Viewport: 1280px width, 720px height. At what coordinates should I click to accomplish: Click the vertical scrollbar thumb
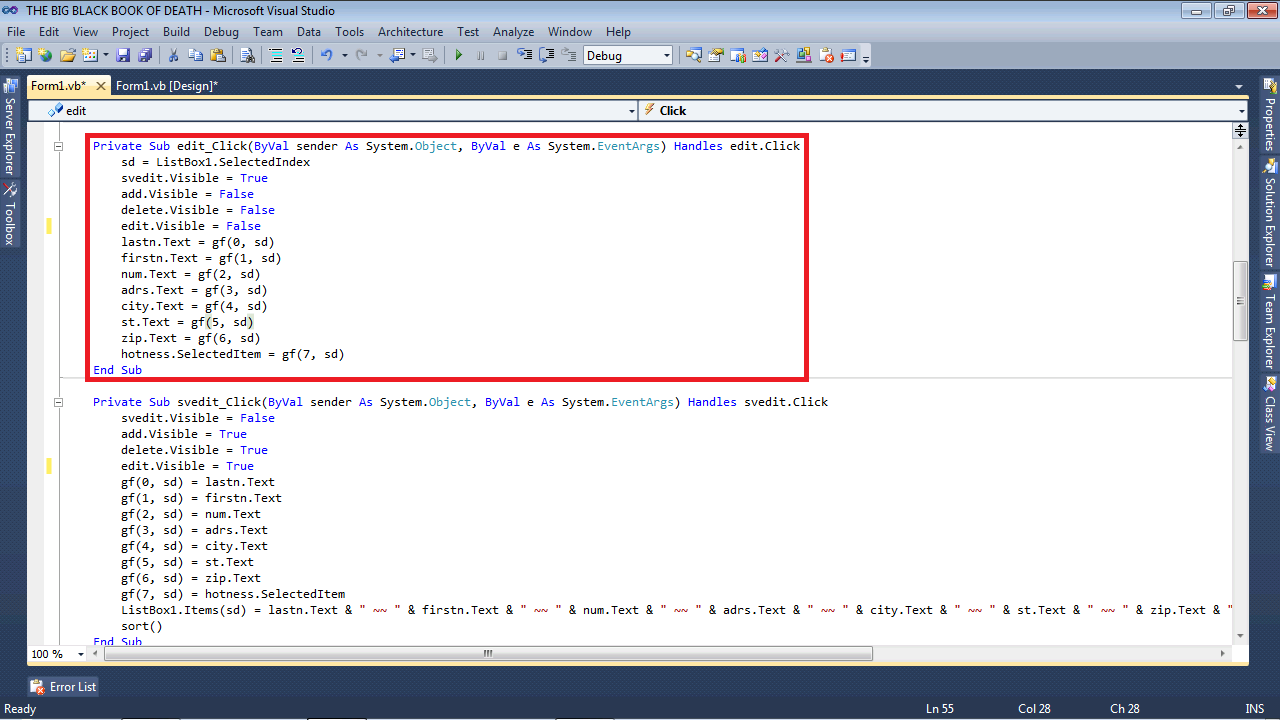1240,300
